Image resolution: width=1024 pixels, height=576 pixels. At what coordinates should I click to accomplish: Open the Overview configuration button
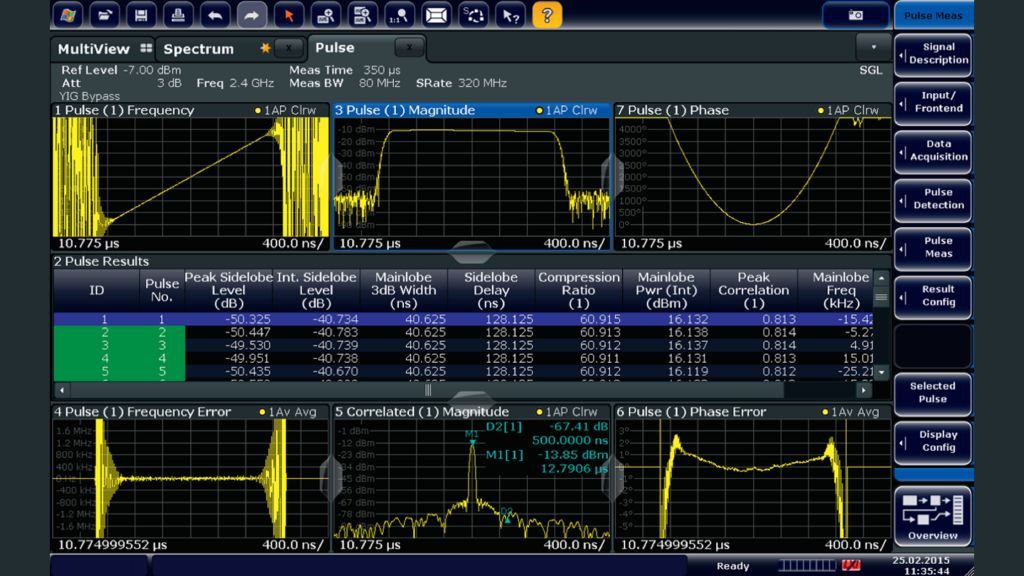932,516
